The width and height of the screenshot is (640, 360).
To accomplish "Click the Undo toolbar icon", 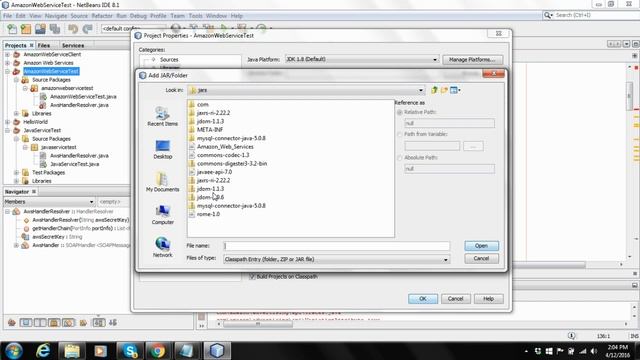I will coord(73,29).
